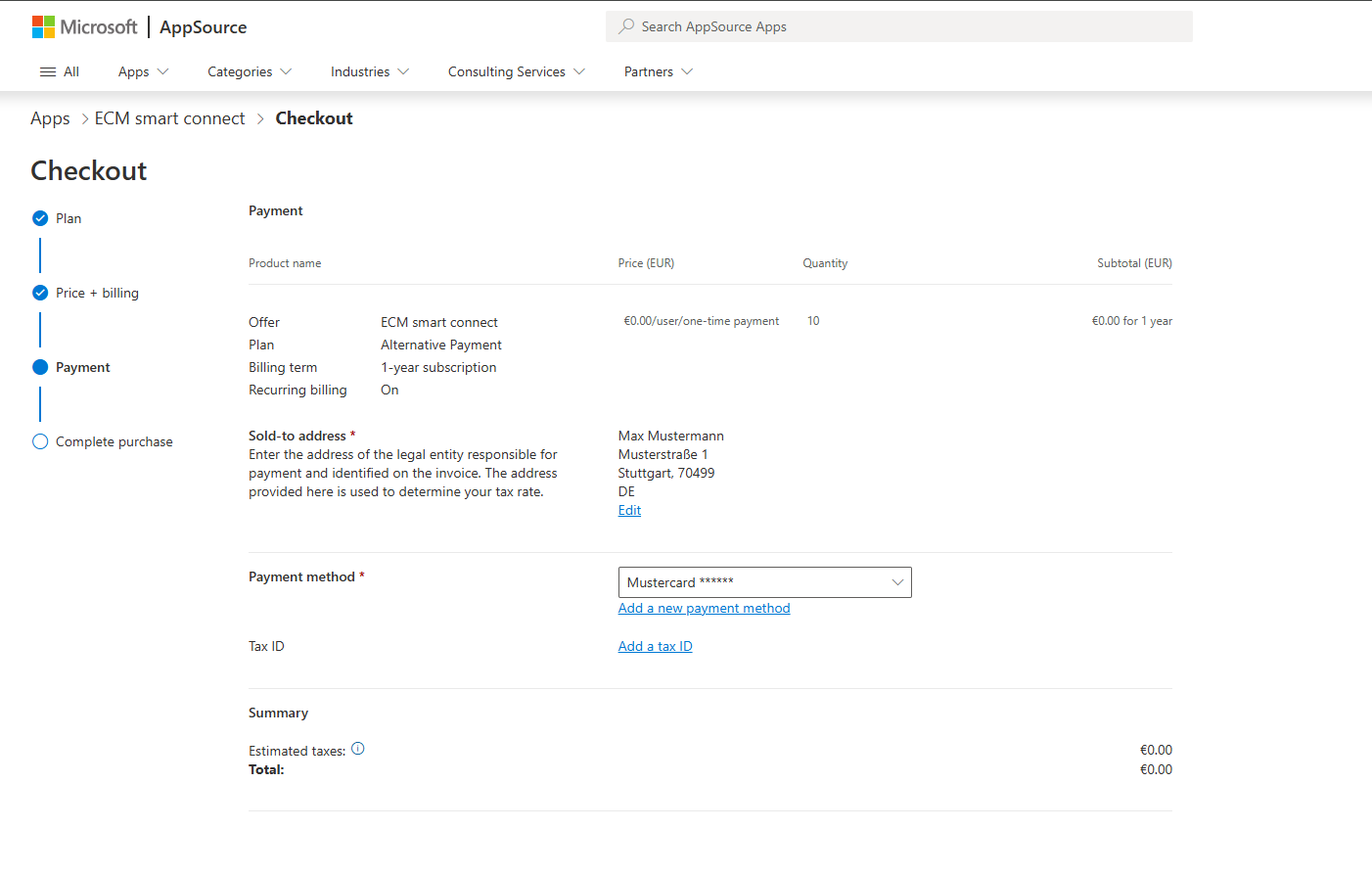This screenshot has width=1372, height=875.
Task: Open the All hamburger menu icon
Action: [x=48, y=71]
